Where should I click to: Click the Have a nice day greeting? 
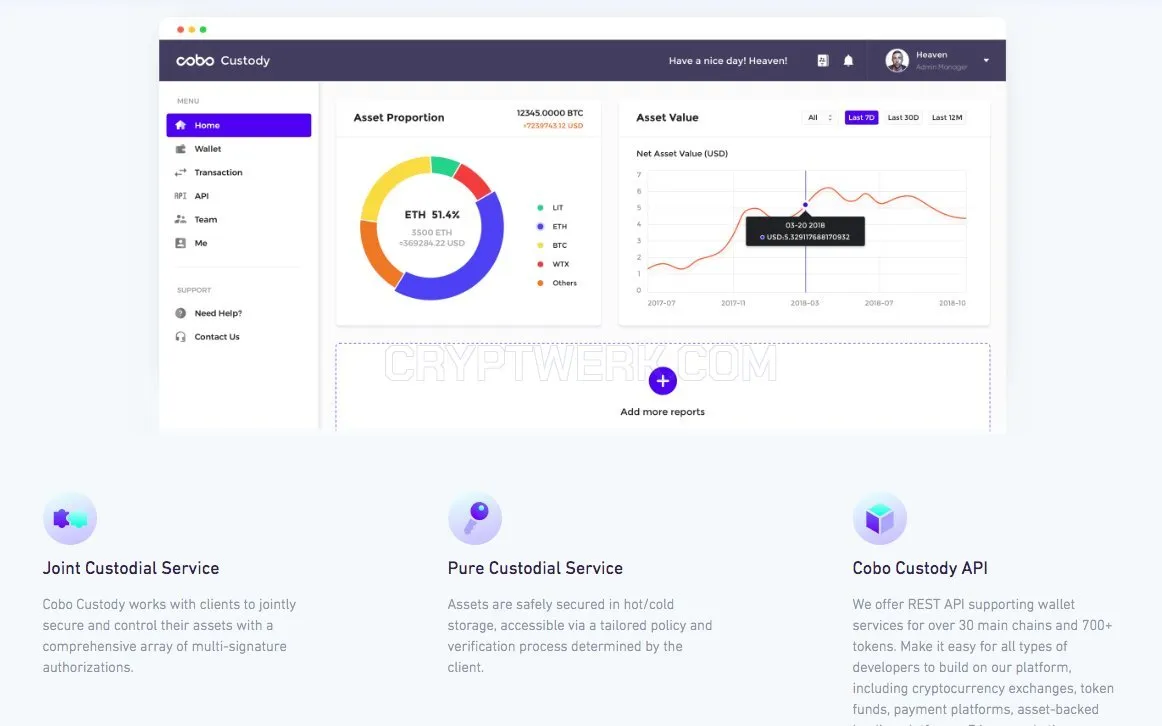click(728, 61)
